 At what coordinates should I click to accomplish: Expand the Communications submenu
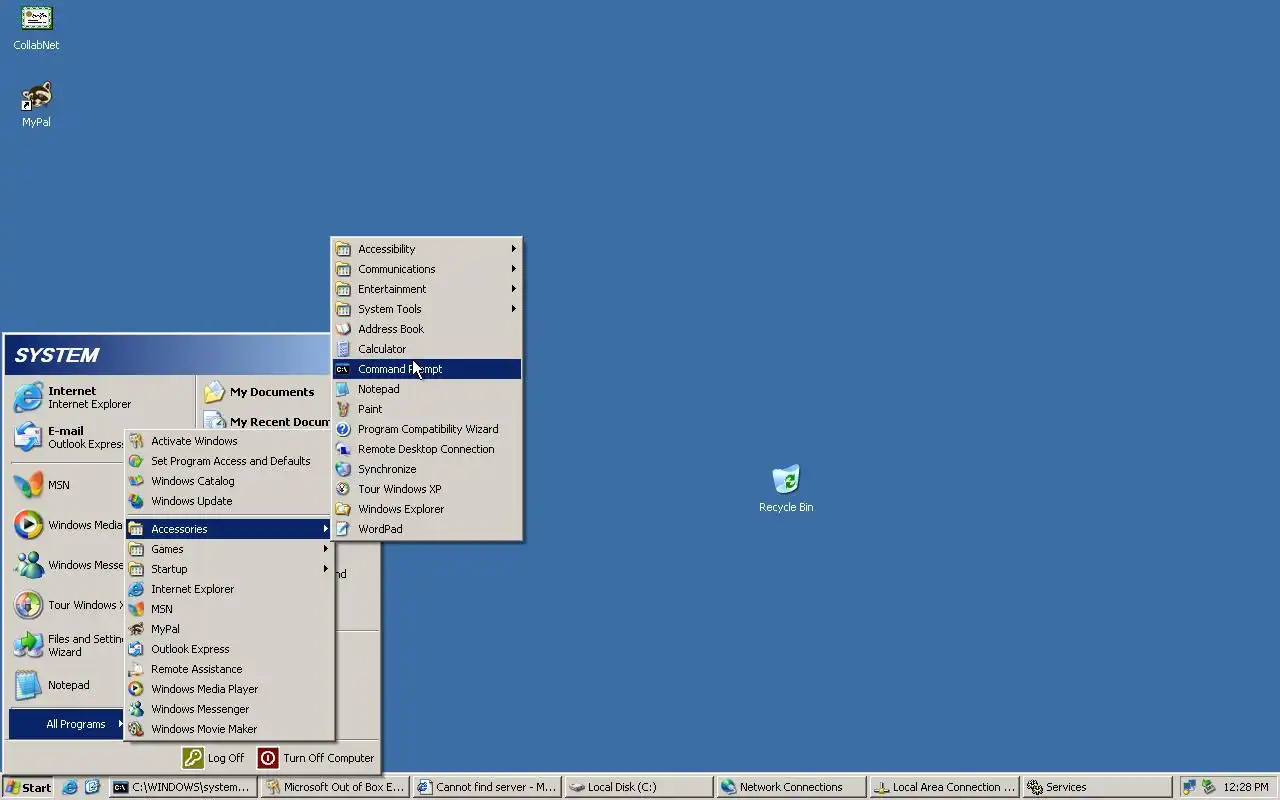(427, 269)
